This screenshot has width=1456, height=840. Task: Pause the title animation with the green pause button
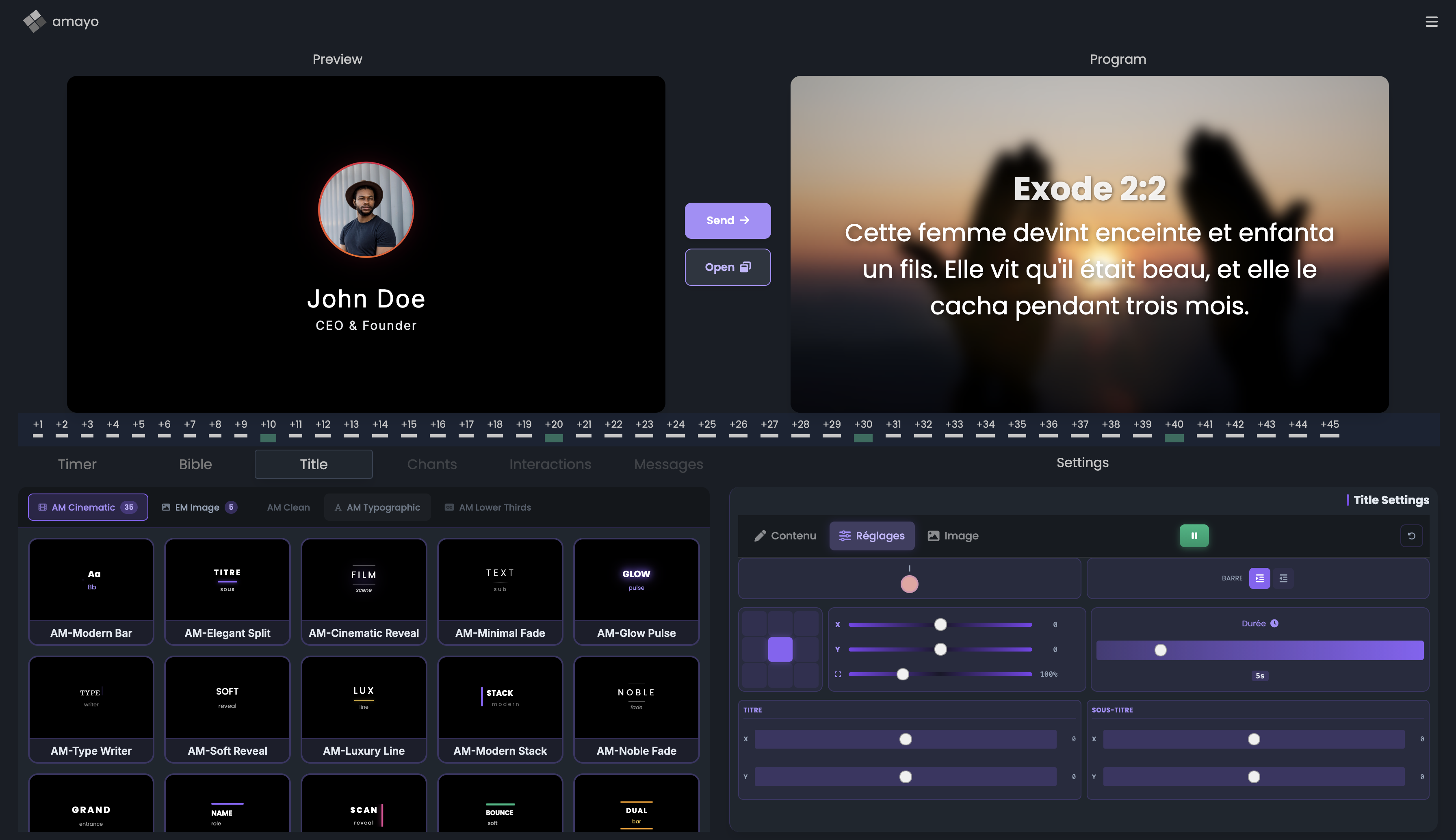point(1194,535)
